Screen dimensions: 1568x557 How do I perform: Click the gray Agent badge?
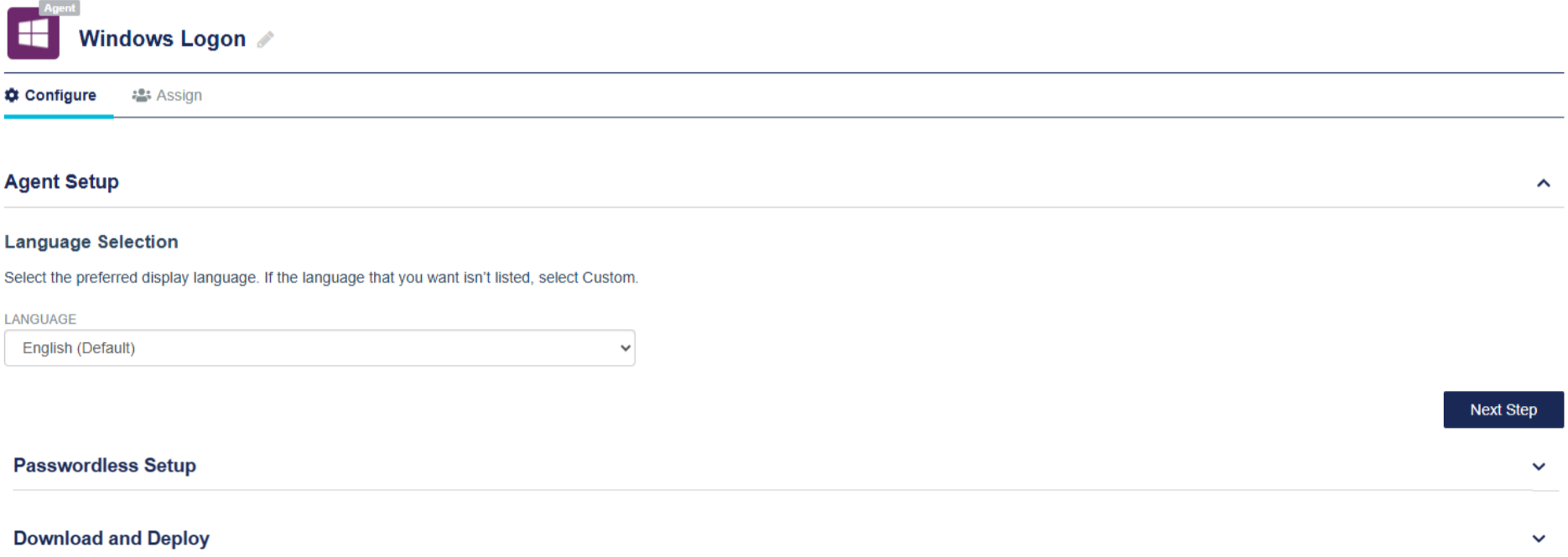[x=60, y=8]
